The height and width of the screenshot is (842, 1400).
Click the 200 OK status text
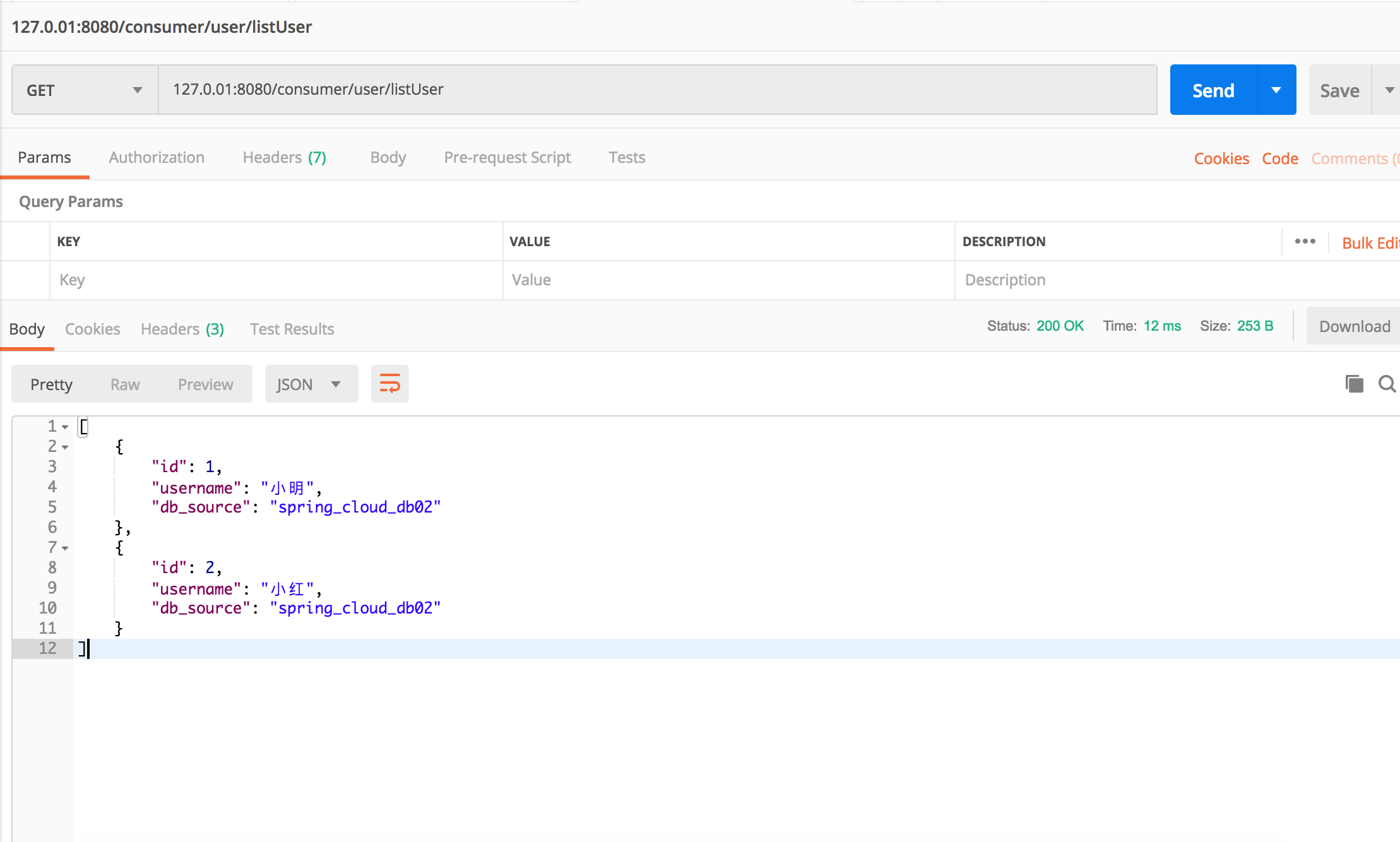(1060, 326)
